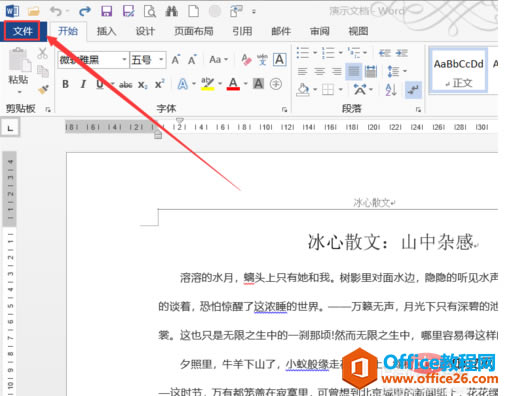Undo the last action
This screenshot has width=505, height=396.
point(56,12)
